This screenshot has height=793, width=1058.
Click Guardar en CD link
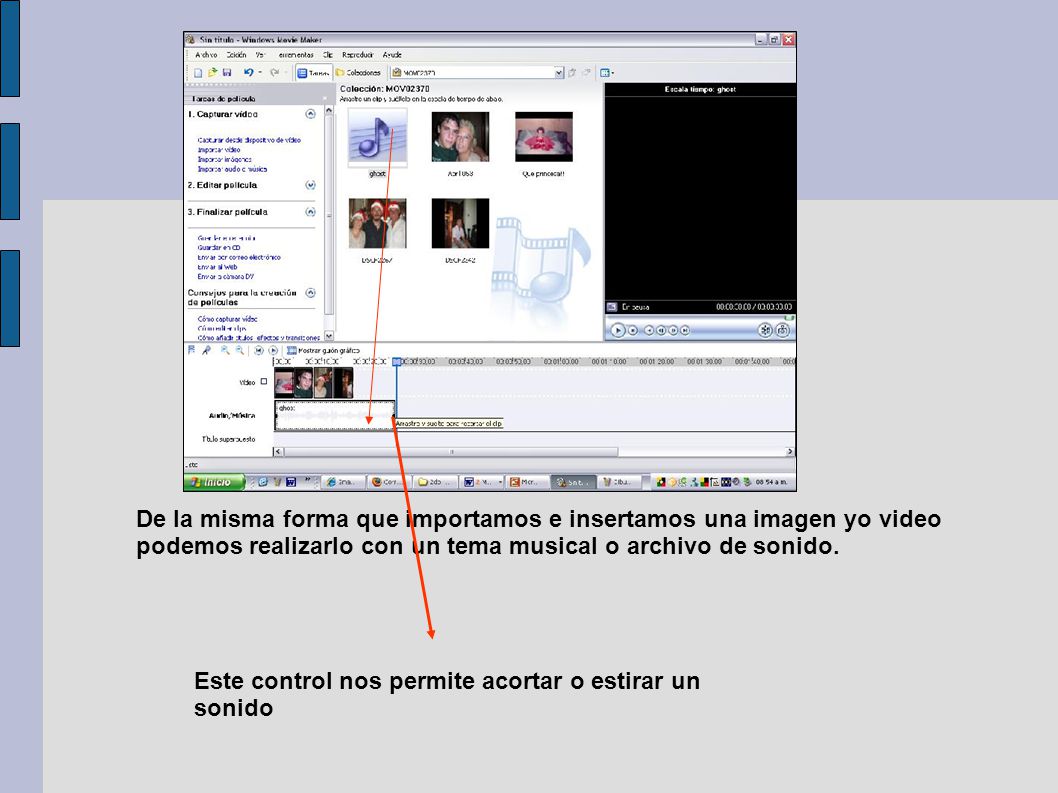click(219, 248)
